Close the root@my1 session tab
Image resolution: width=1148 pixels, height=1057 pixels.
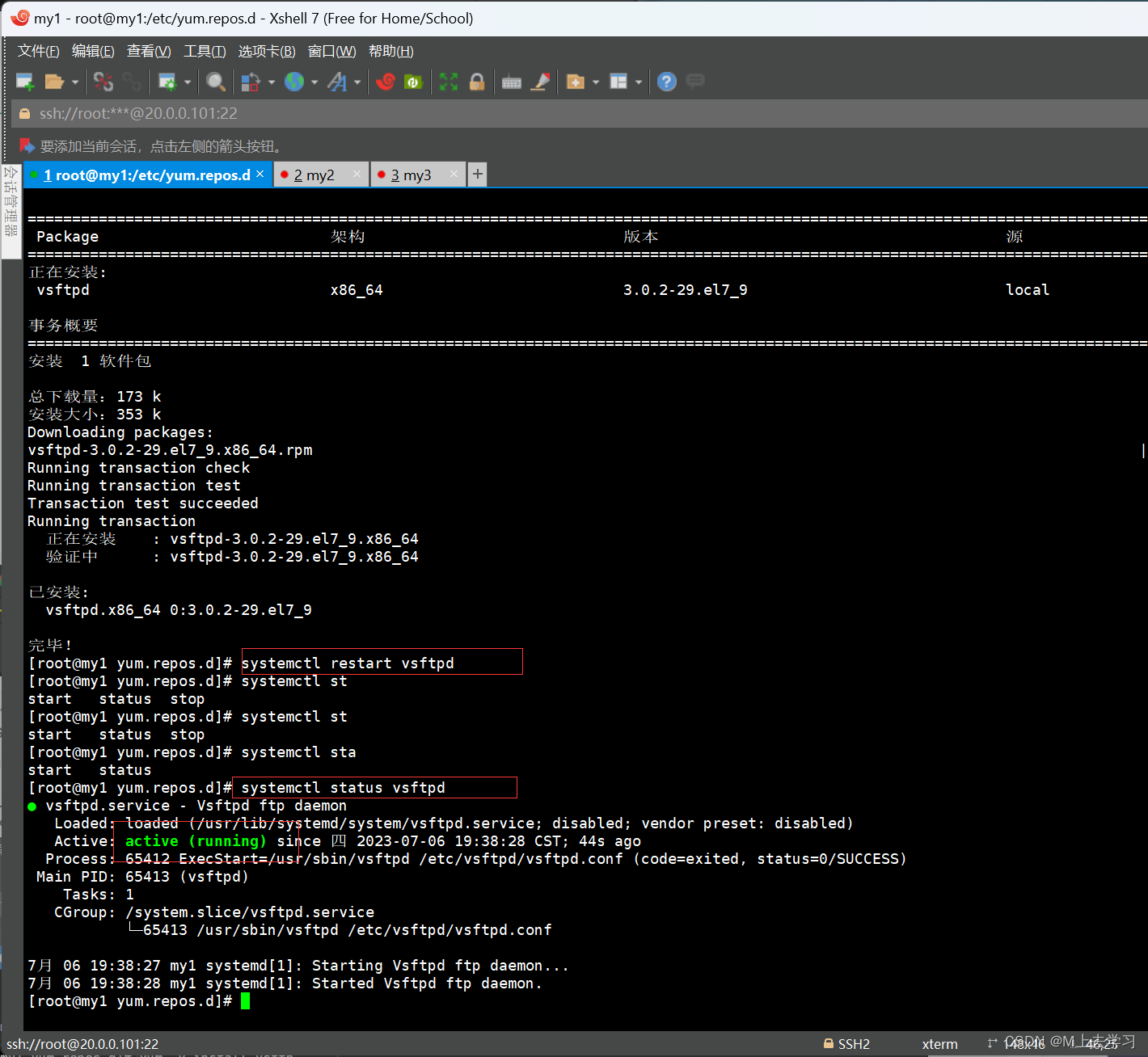260,174
